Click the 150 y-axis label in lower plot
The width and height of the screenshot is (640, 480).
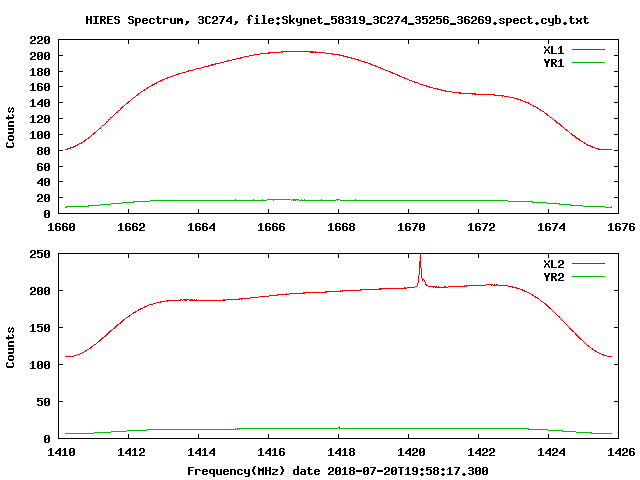pos(40,328)
